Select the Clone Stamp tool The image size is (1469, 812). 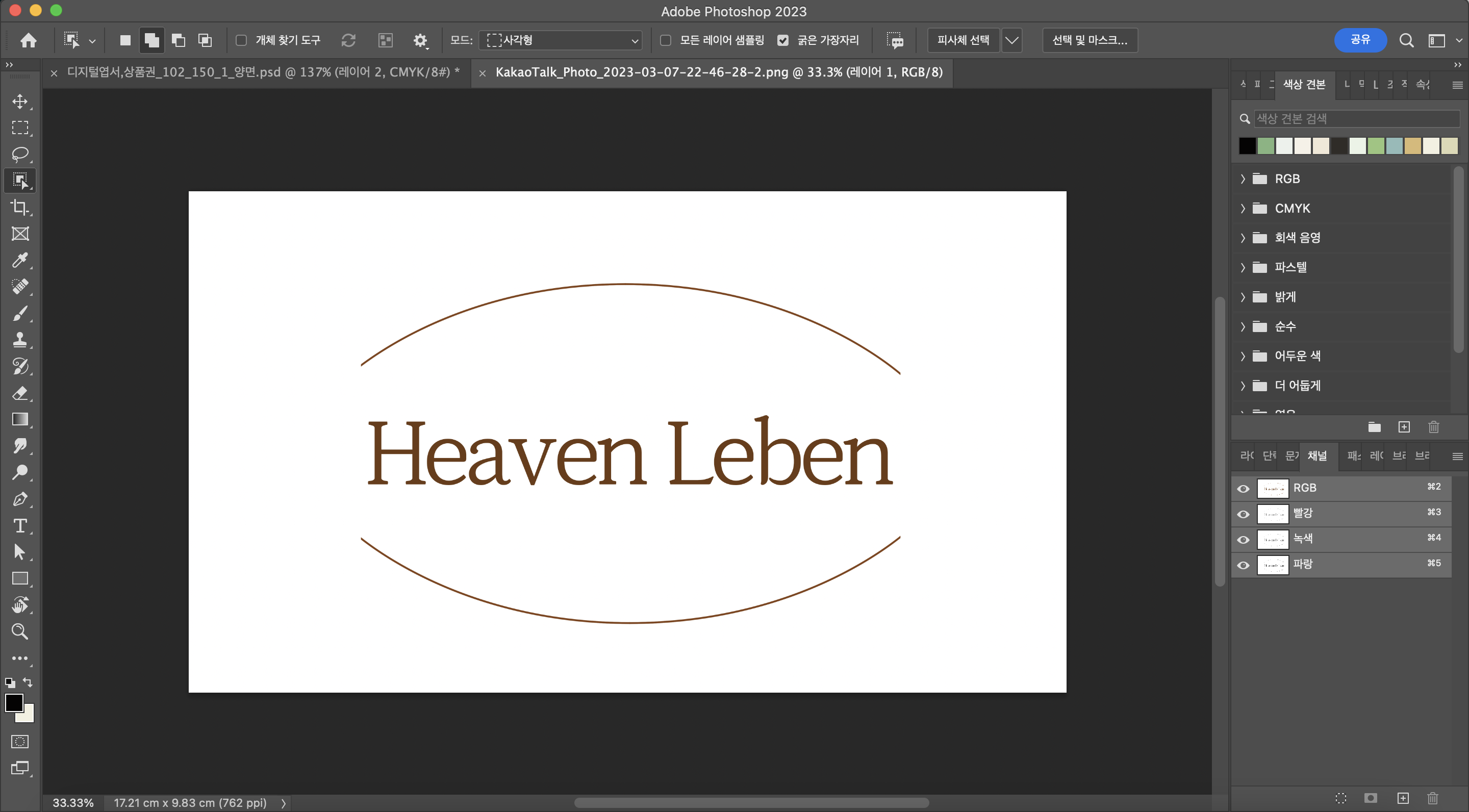pyautogui.click(x=20, y=339)
